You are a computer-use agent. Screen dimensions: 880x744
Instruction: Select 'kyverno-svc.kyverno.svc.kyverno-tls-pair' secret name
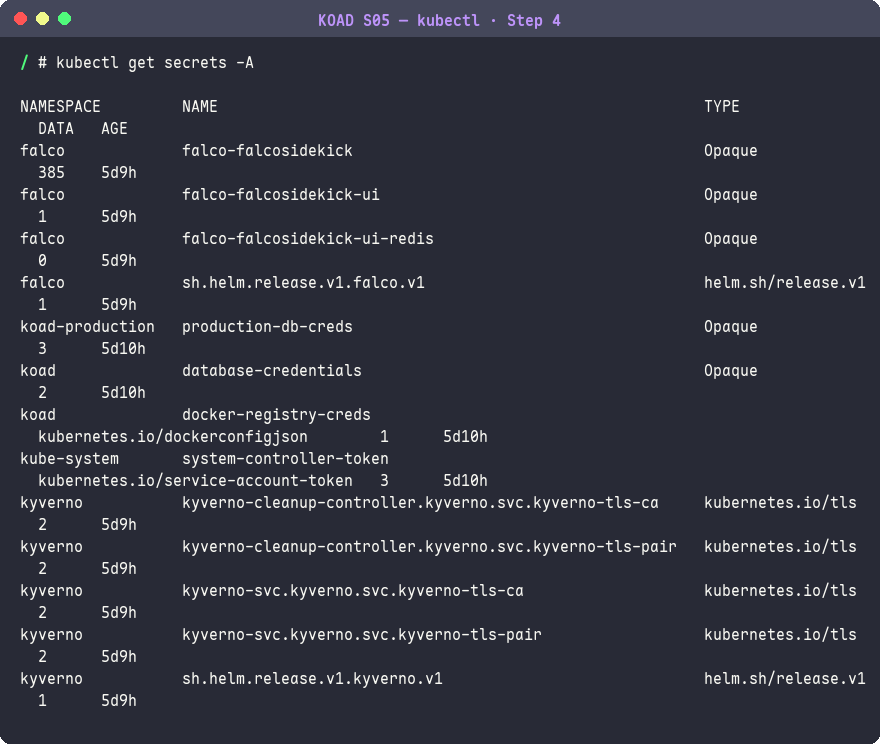tap(361, 635)
